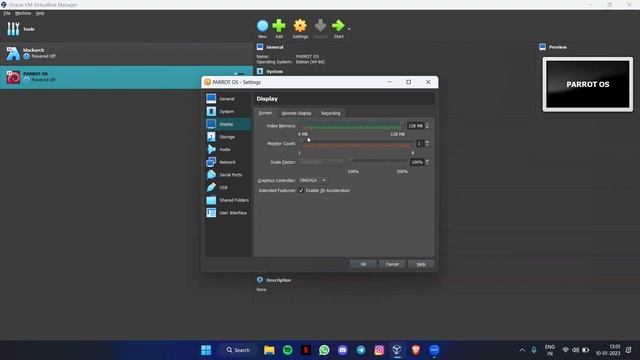This screenshot has height=360, width=640.
Task: Open the Scale Factor monitor dropdown
Action: point(322,162)
